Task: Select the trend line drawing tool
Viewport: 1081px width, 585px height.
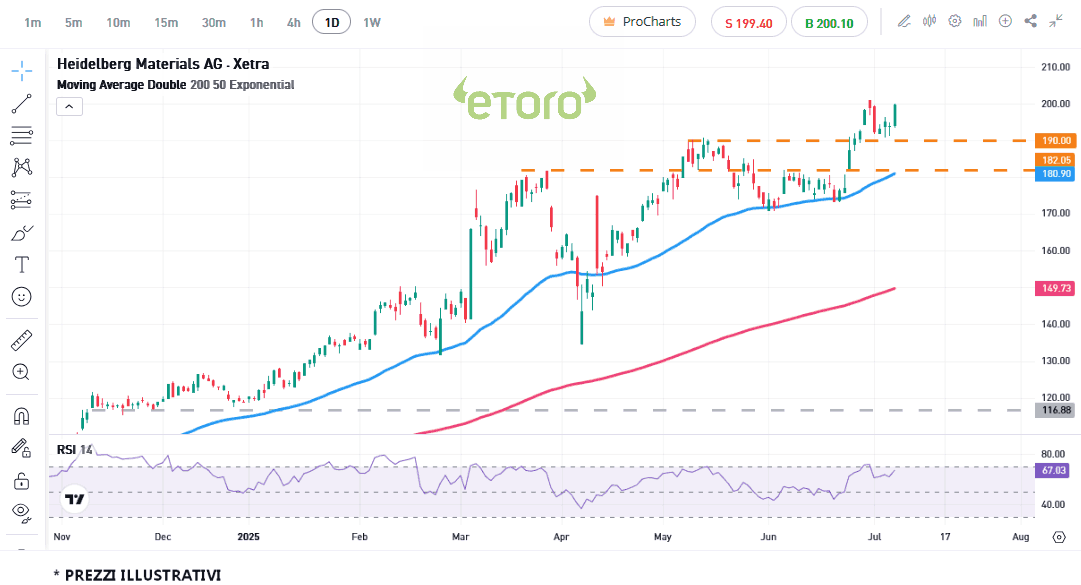Action: tap(21, 104)
